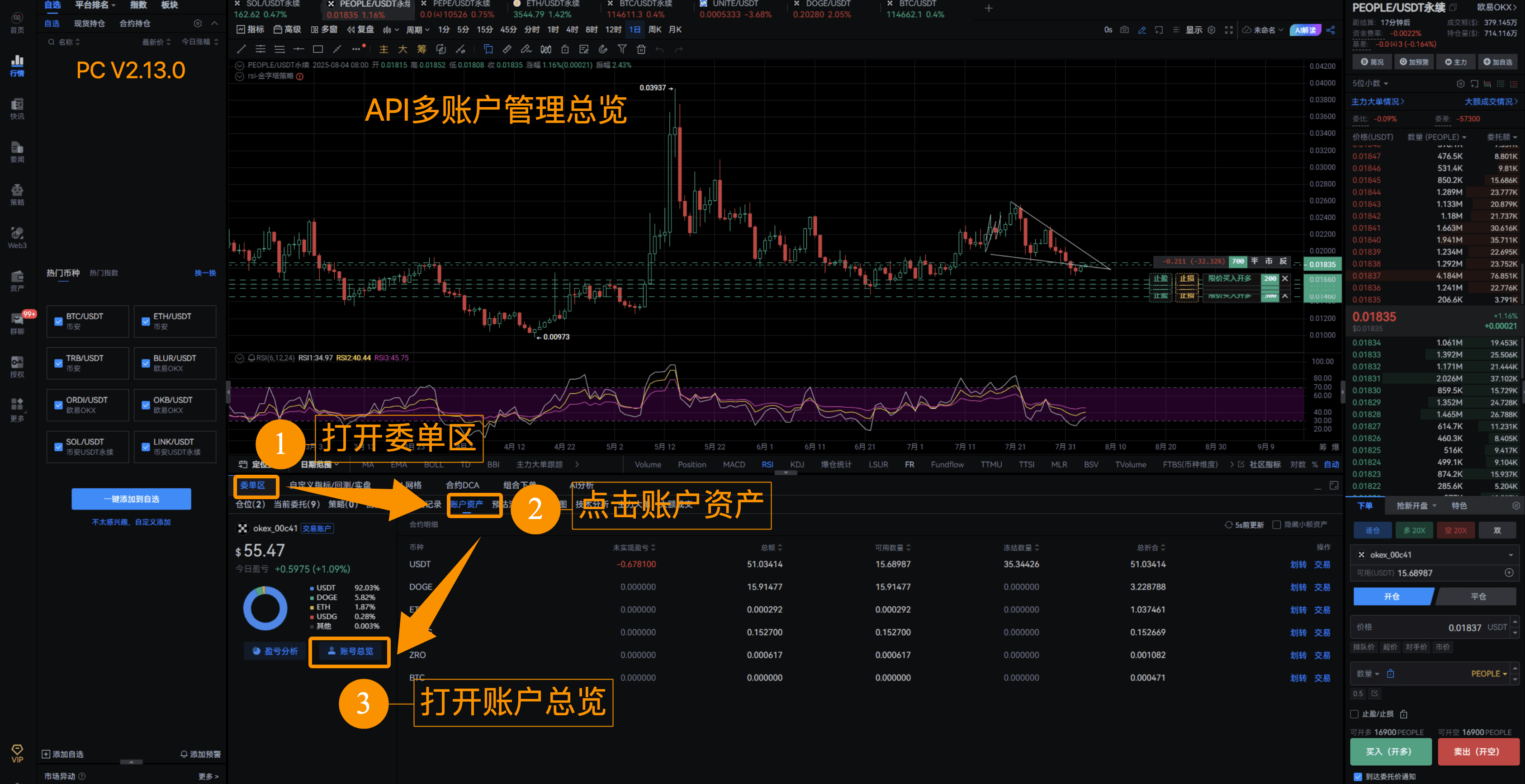Uncheck BLUR/USDT checkbox

(x=146, y=364)
